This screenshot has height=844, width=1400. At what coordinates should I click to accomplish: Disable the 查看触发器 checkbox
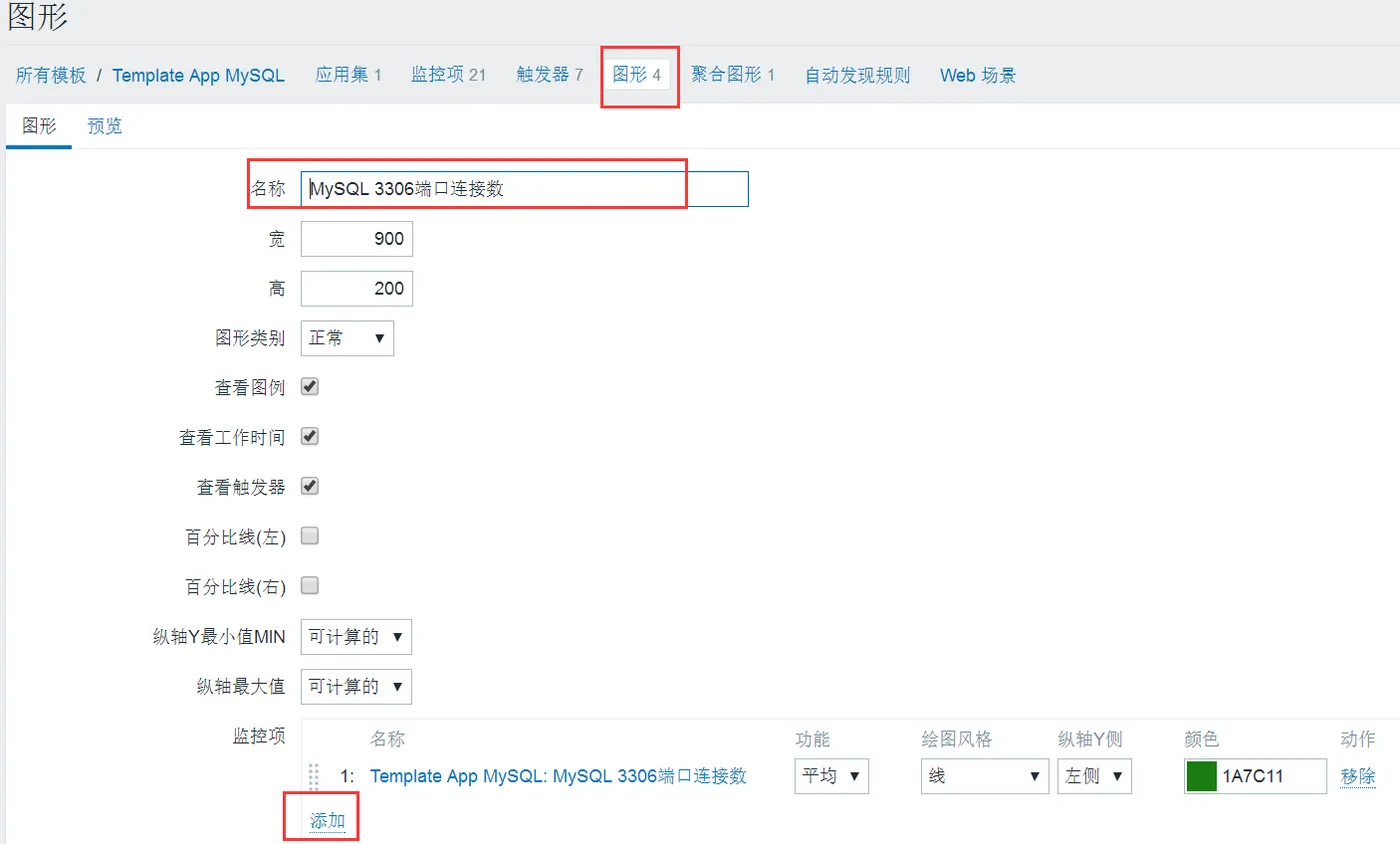click(310, 486)
